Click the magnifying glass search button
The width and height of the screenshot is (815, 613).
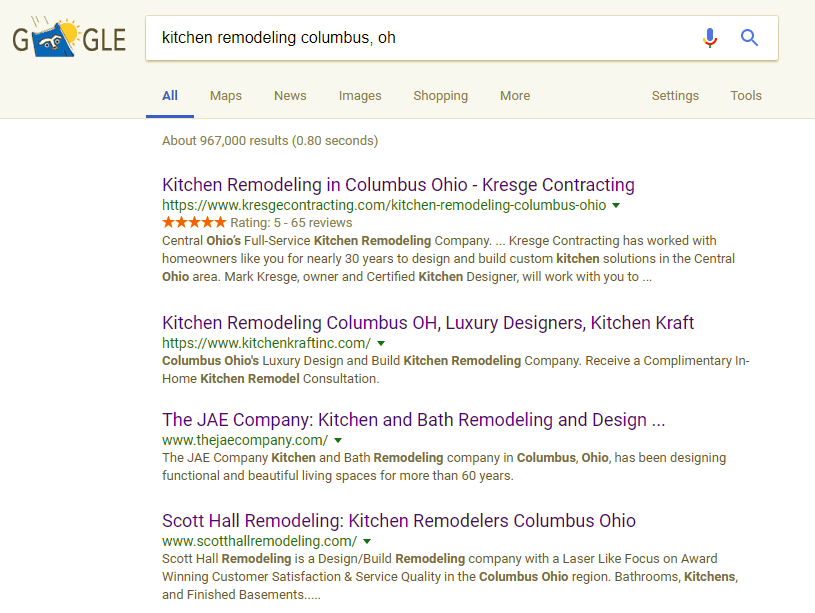click(749, 38)
